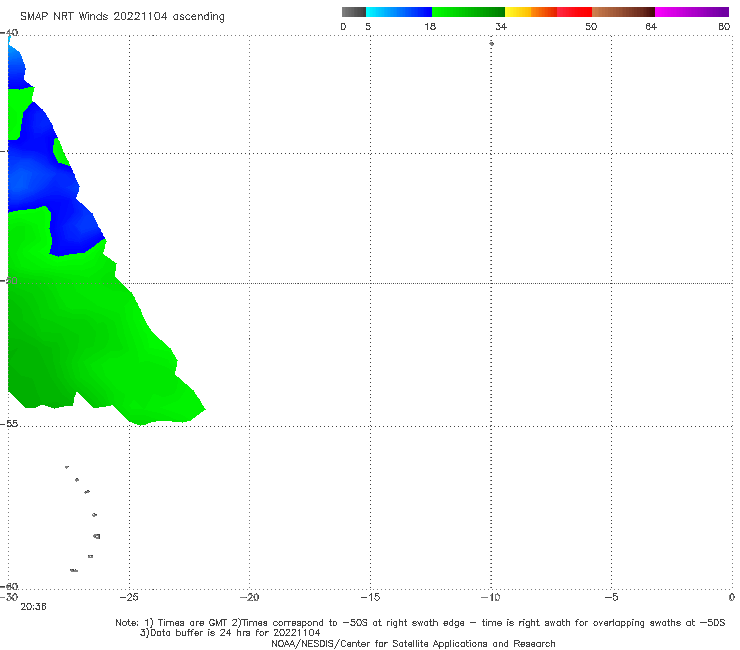This screenshot has height=650, width=740.
Task: Click the cyan-blue 5-18 colorbar segment
Action: coord(399,12)
